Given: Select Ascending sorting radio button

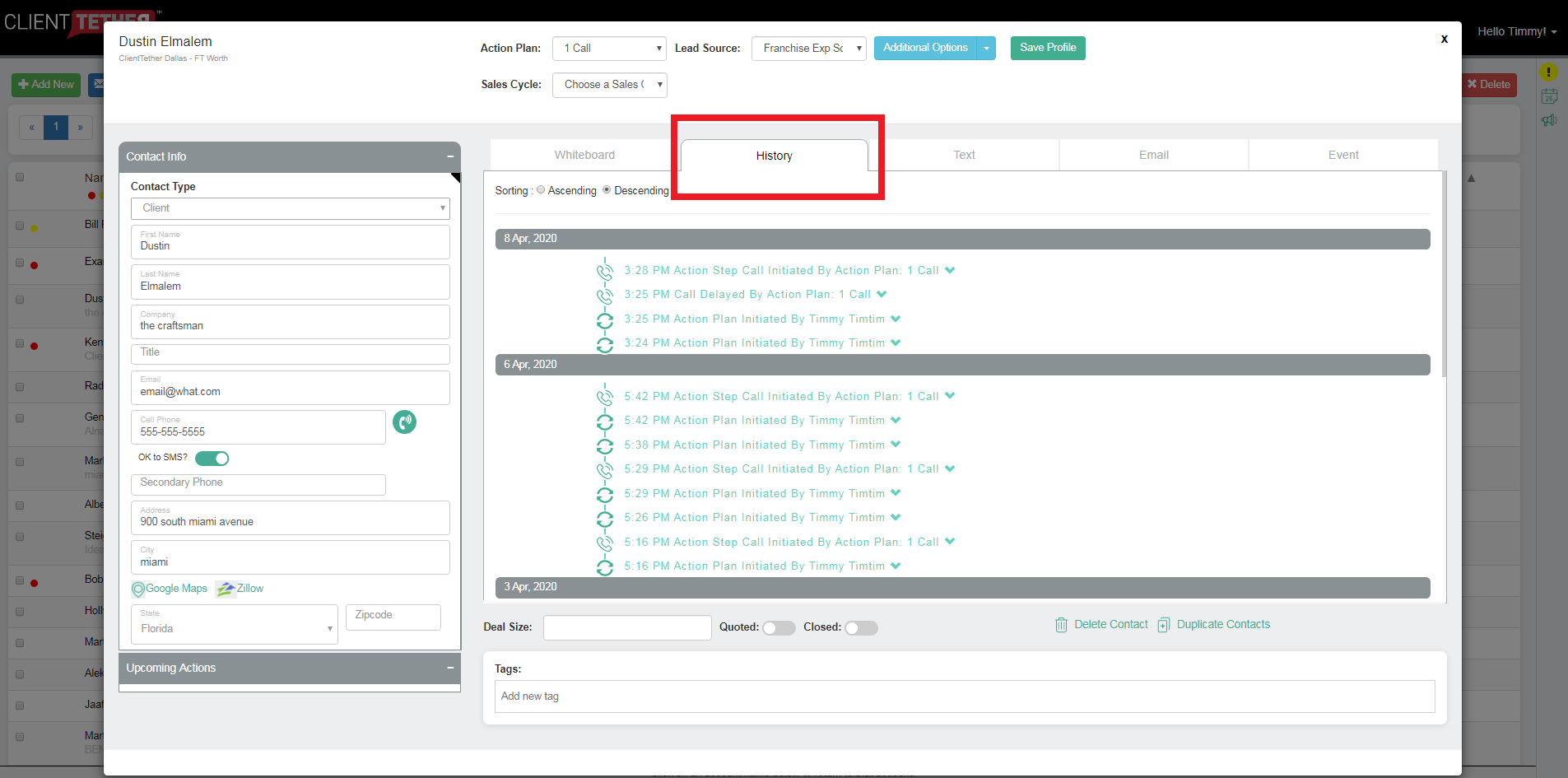Looking at the screenshot, I should click(541, 190).
